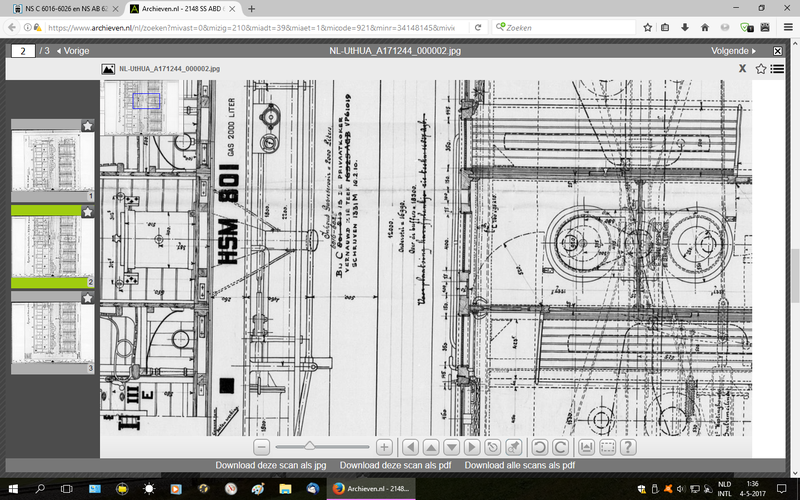Open the Windows action center notifications
The width and height of the screenshot is (800, 500).
point(782,489)
